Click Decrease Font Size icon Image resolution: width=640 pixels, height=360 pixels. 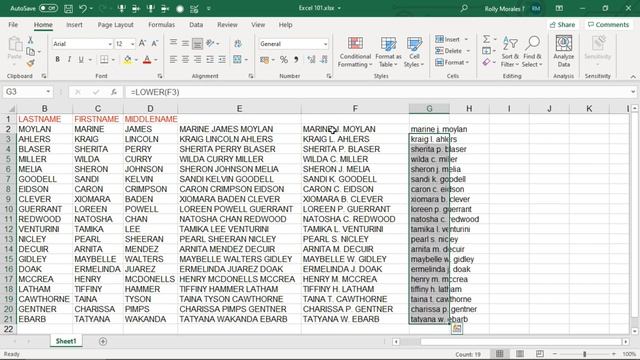tap(155, 43)
